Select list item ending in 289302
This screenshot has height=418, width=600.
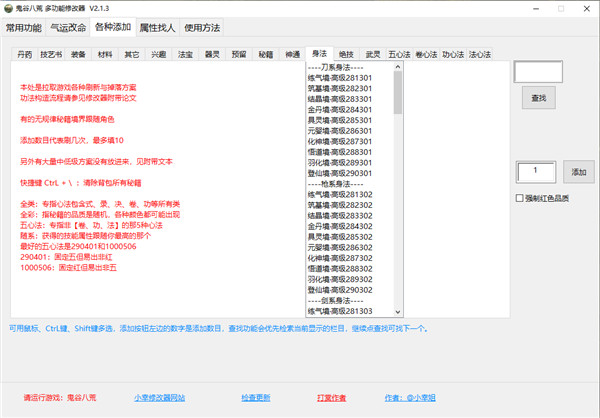(350, 279)
